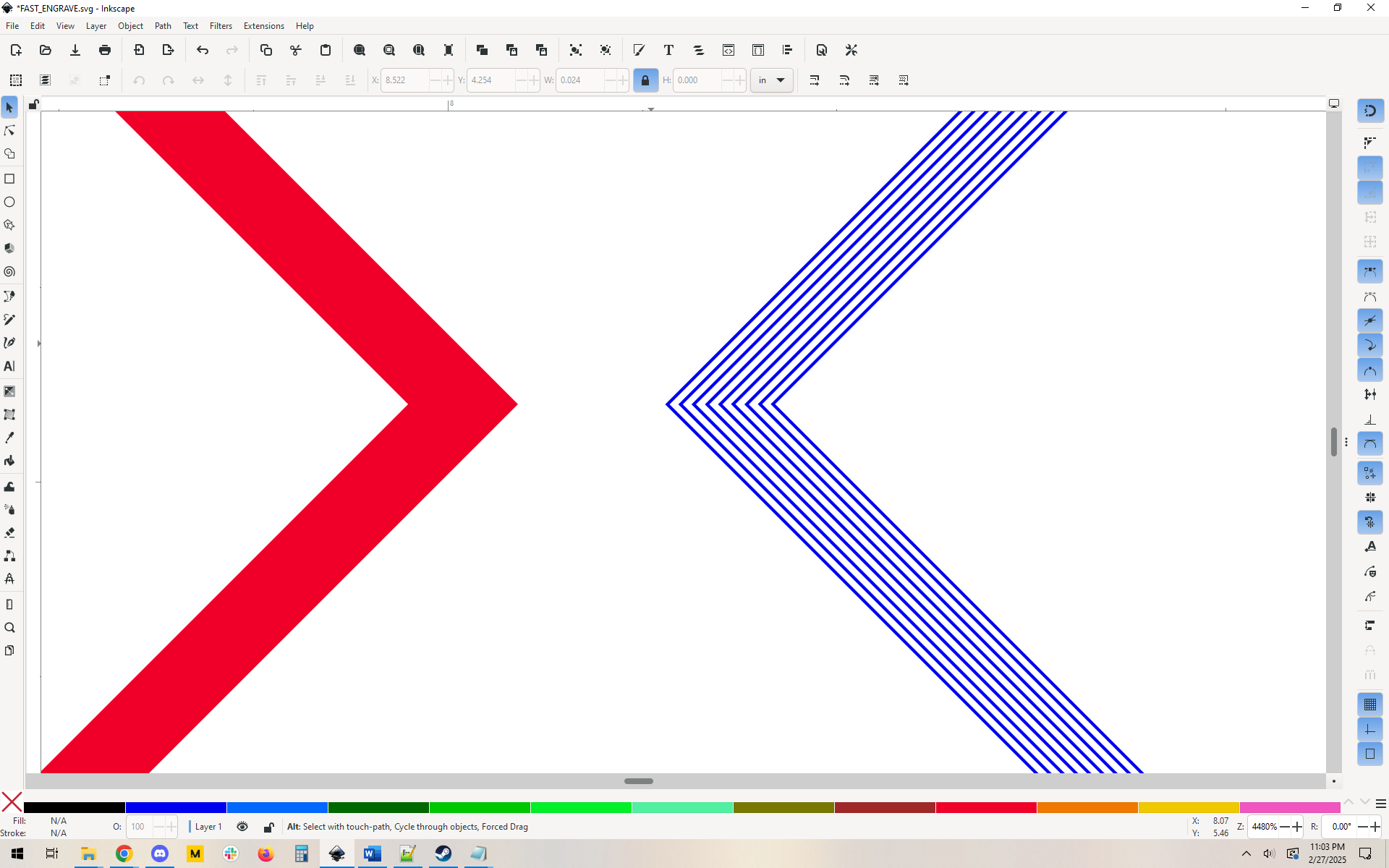Click the horizontal scrollbar thumb
The height and width of the screenshot is (868, 1389).
(x=639, y=781)
